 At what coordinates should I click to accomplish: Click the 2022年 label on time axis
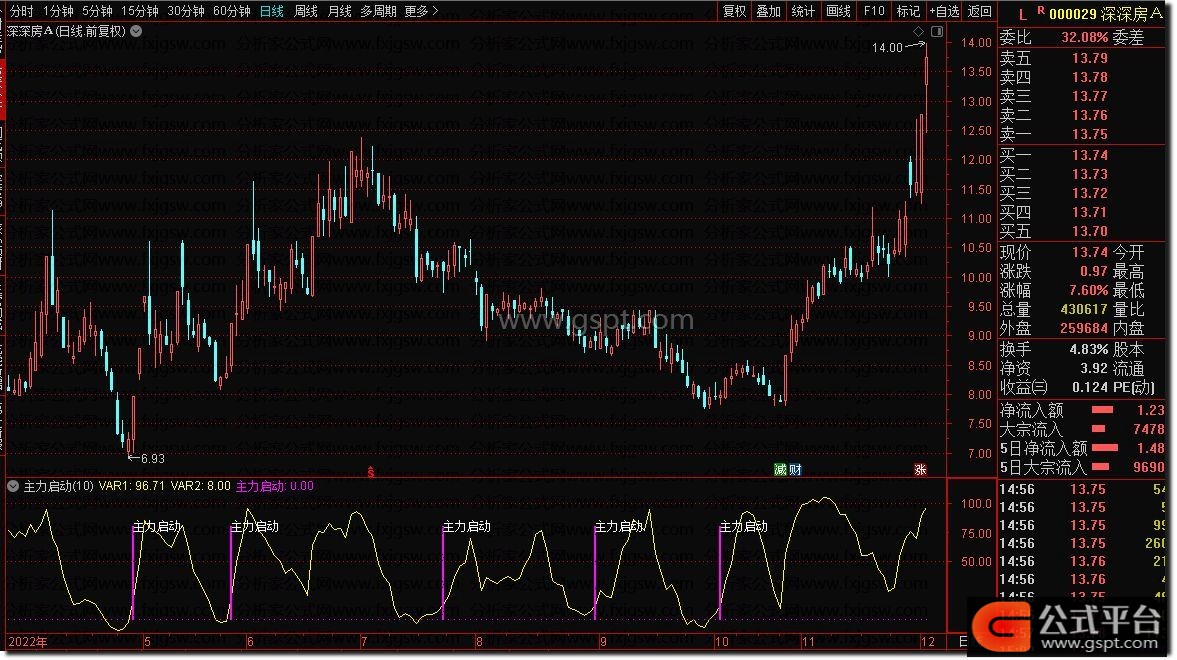[28, 642]
